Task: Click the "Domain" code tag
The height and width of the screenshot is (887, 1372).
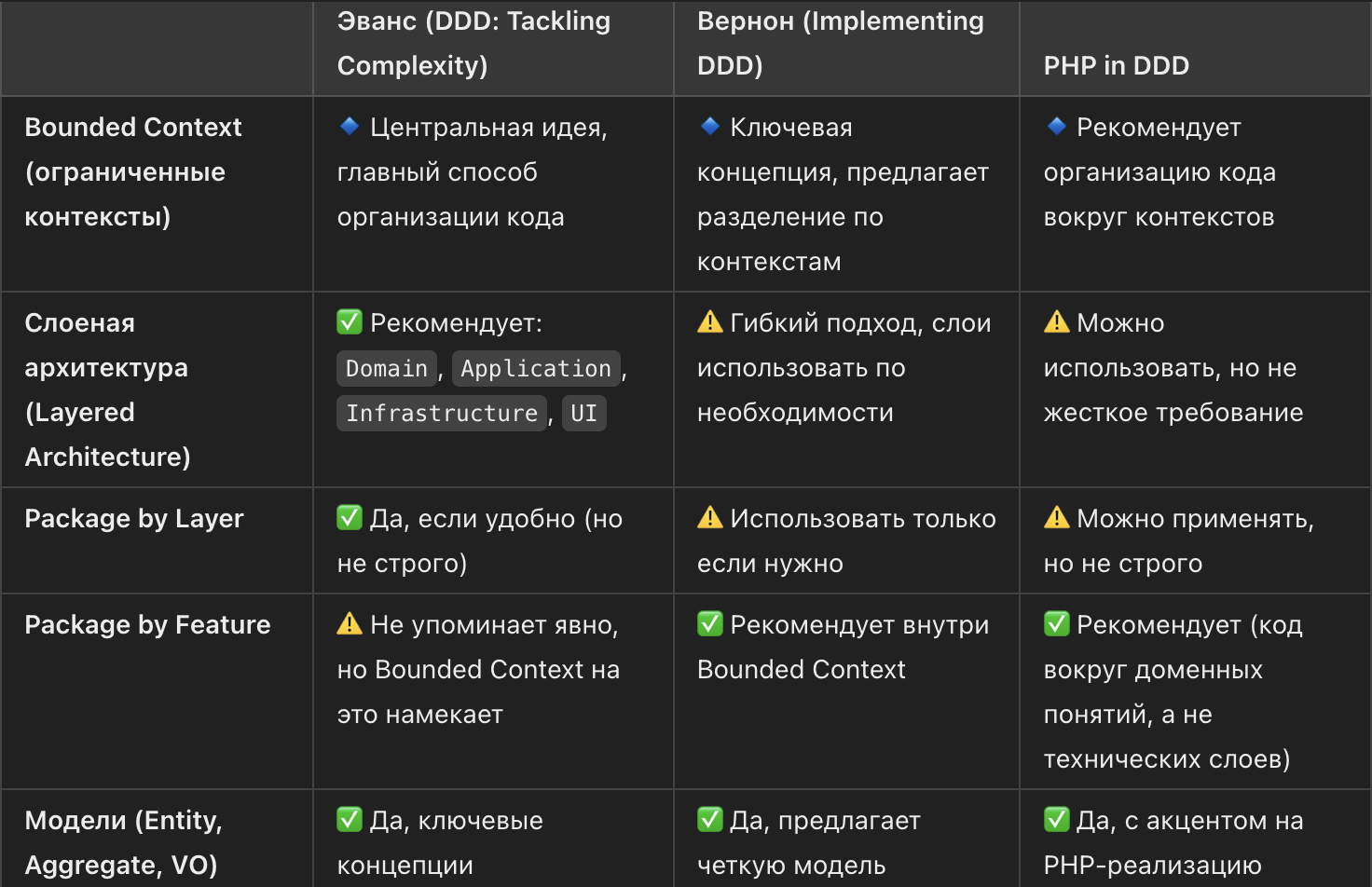Action: [x=387, y=369]
